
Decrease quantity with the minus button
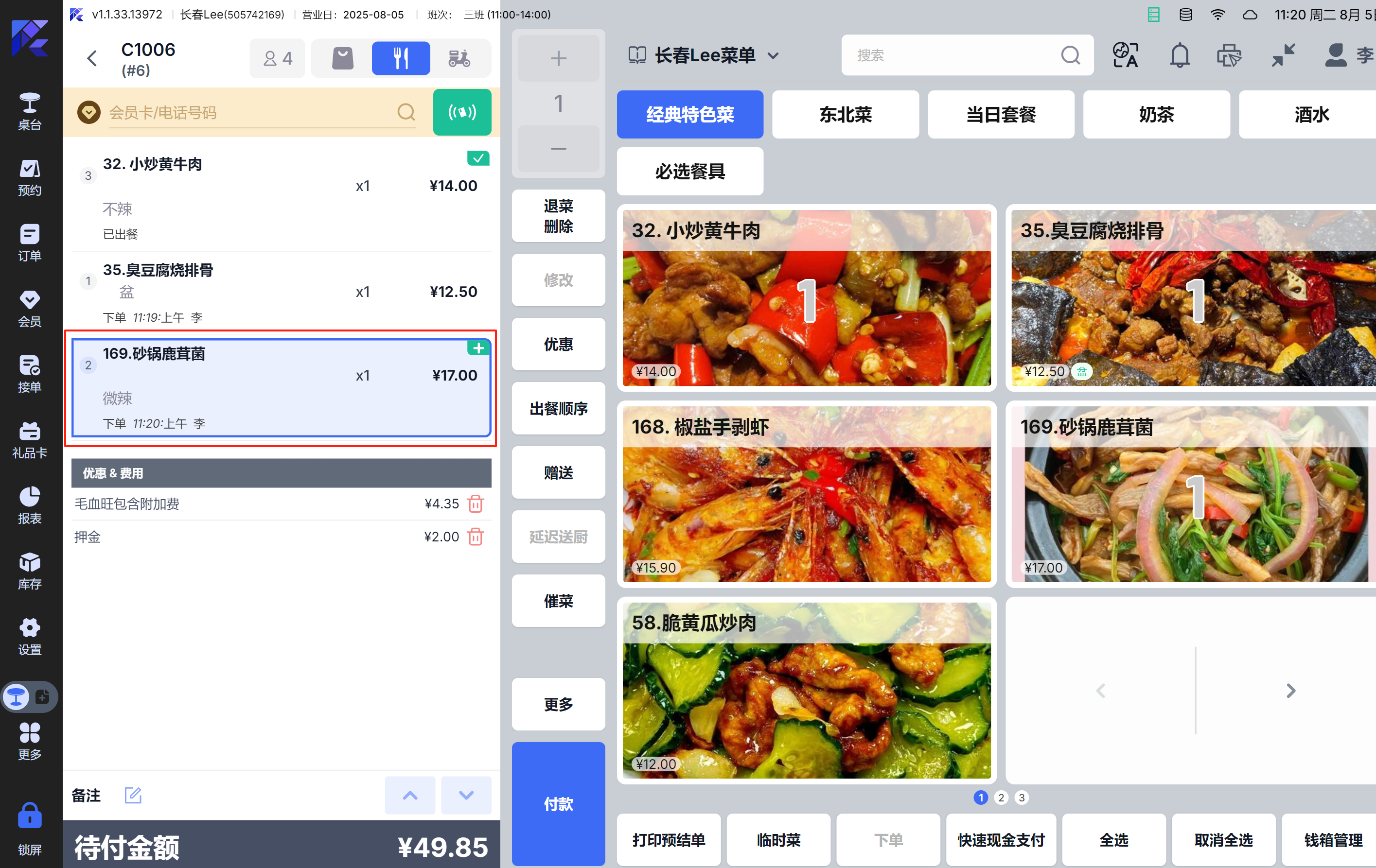[x=558, y=149]
